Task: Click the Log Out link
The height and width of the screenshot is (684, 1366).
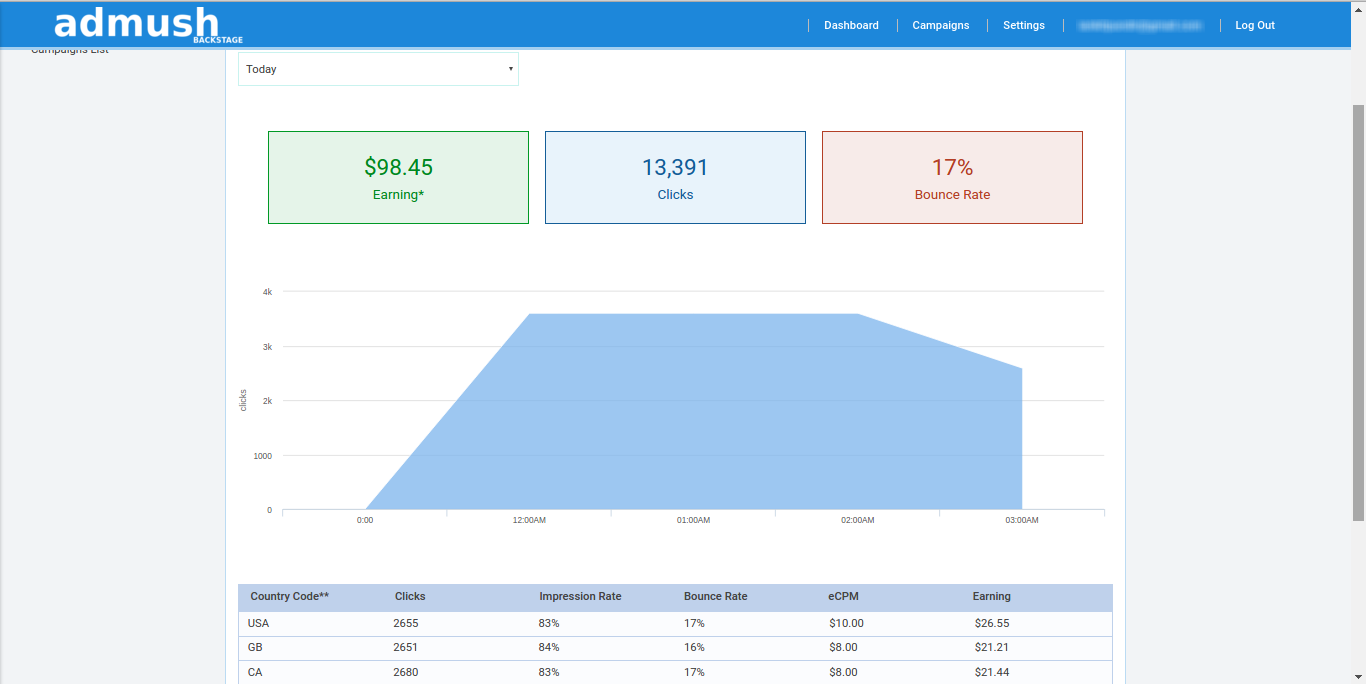Action: tap(1254, 25)
